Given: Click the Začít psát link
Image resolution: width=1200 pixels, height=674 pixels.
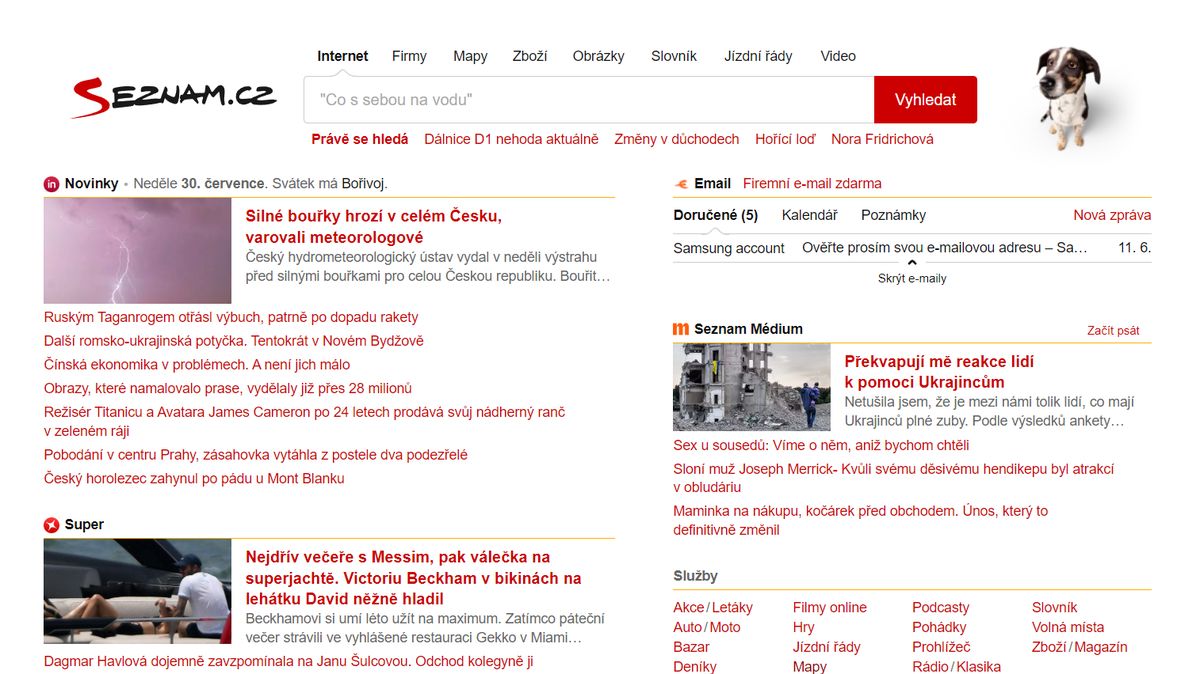Looking at the screenshot, I should [1113, 330].
